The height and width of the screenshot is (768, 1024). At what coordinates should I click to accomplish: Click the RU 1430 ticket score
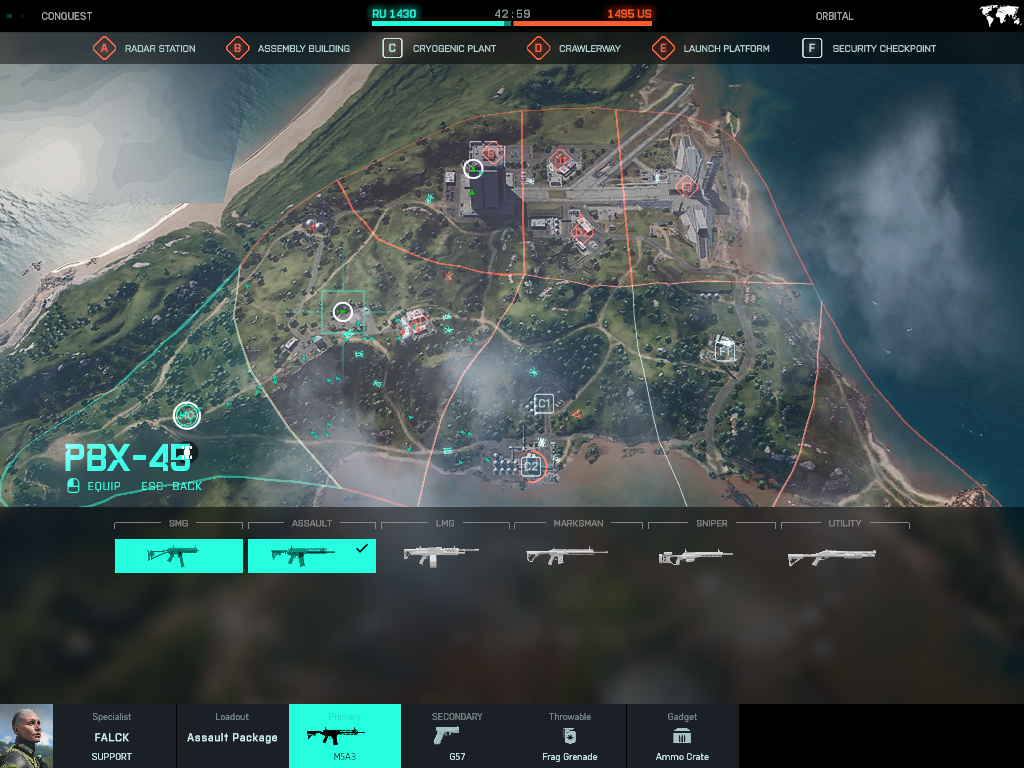pos(394,14)
